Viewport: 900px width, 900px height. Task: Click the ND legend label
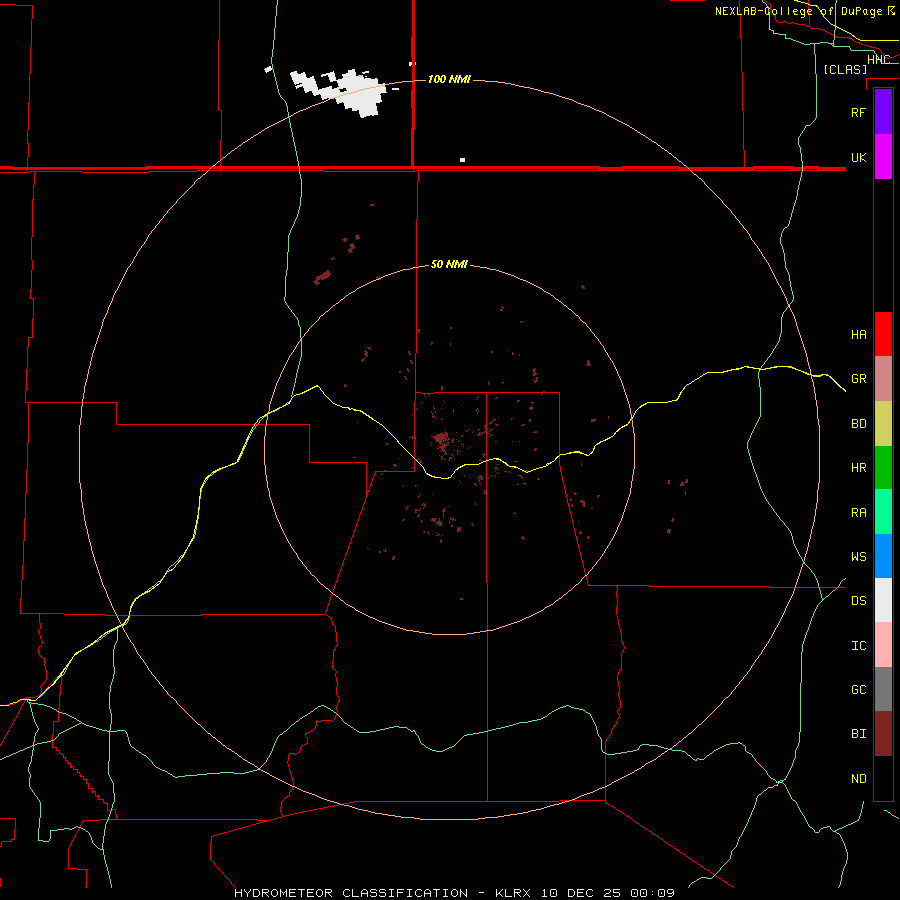[x=858, y=779]
